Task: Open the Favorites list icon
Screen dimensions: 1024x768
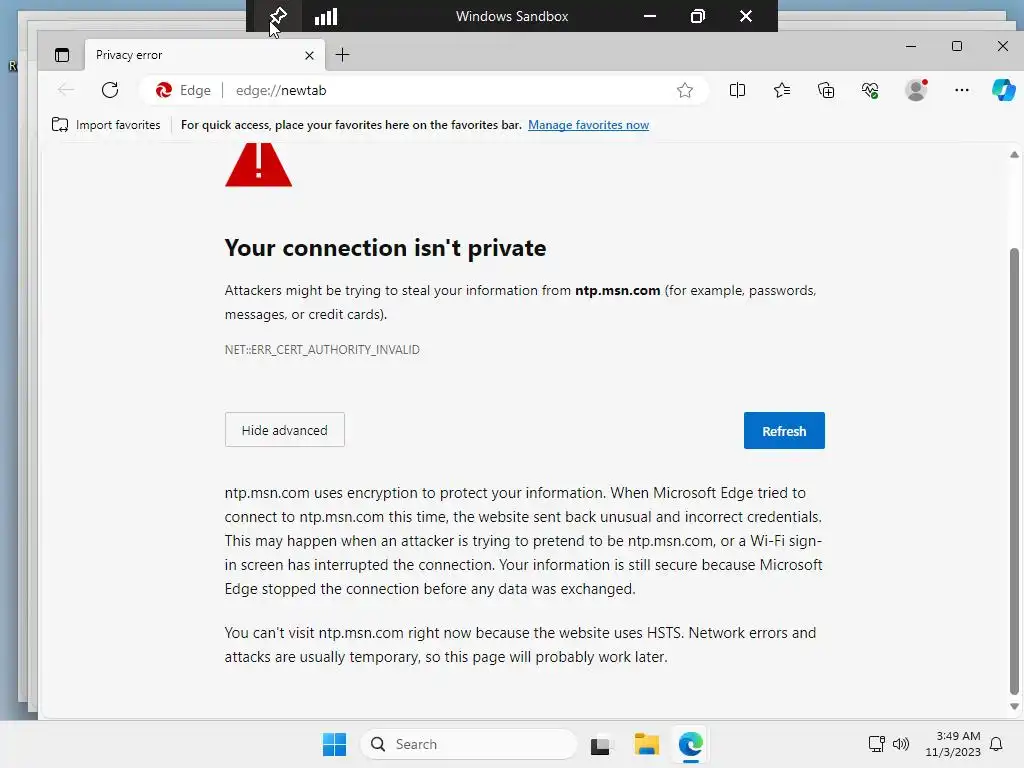Action: click(x=782, y=90)
